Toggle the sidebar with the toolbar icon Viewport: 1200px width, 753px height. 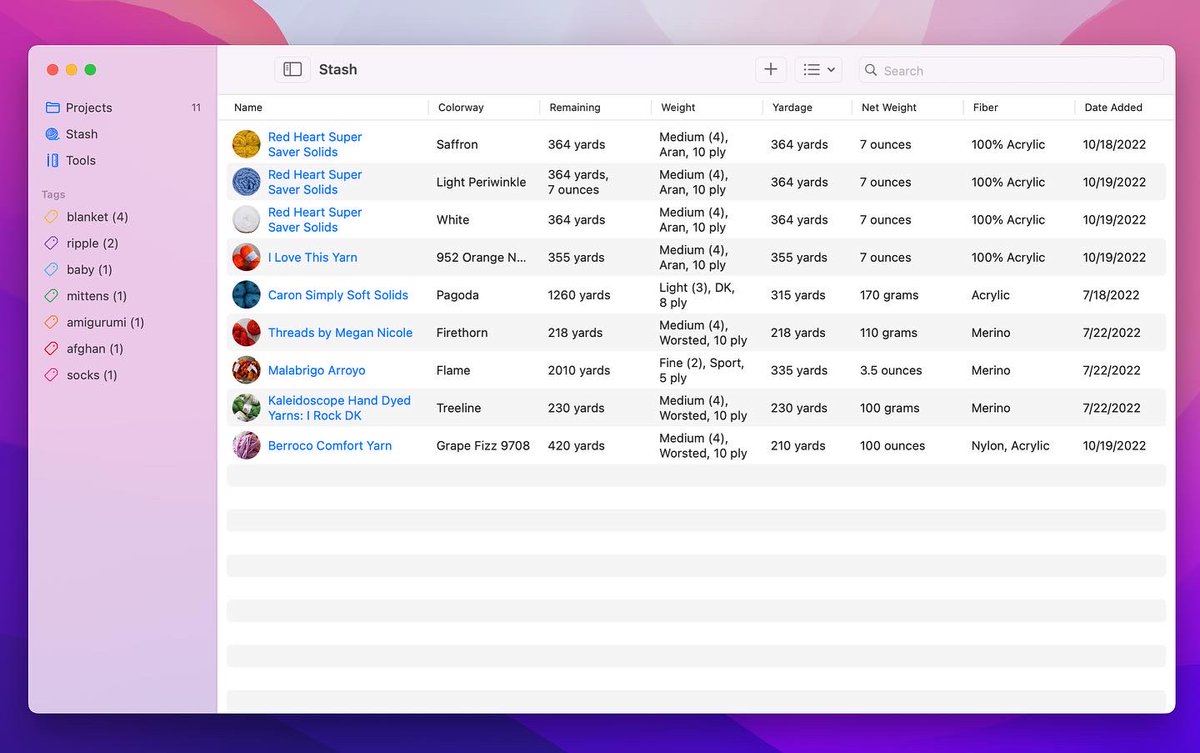pos(292,70)
